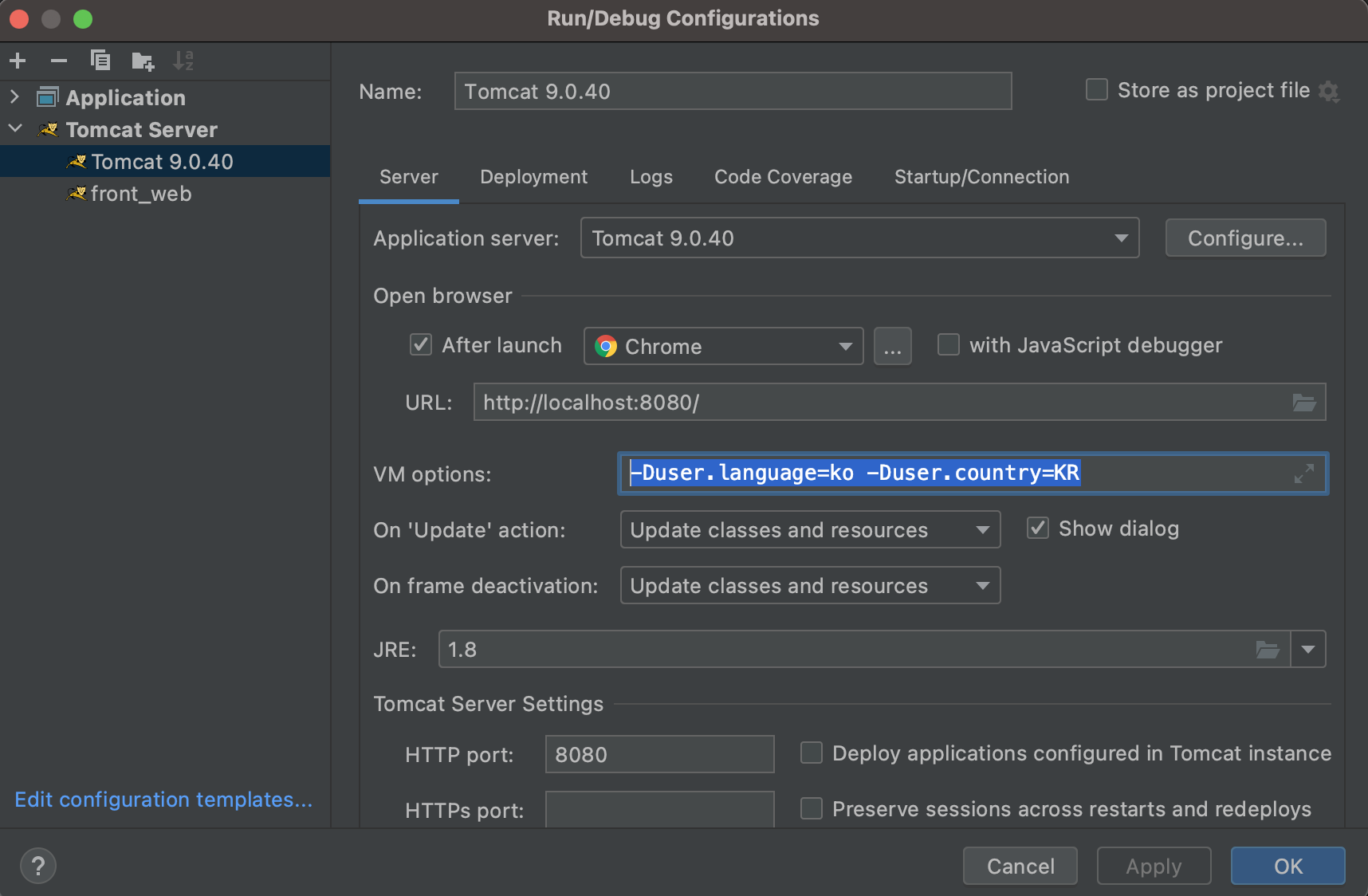Click the Cancel button

coord(1020,866)
